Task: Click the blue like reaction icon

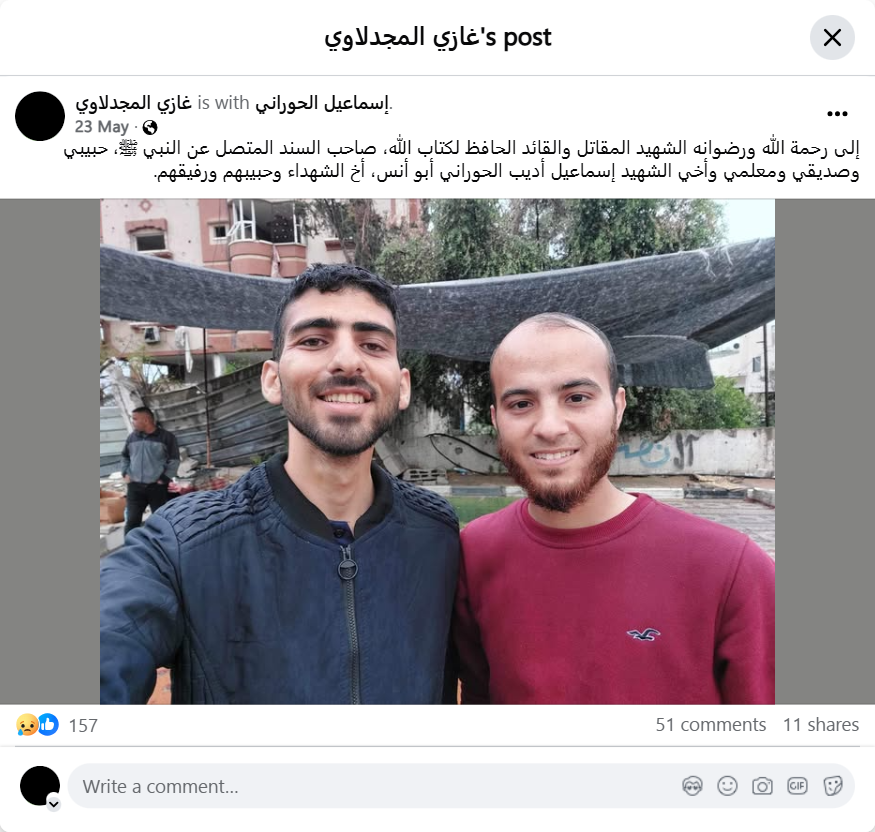Action: [x=49, y=725]
